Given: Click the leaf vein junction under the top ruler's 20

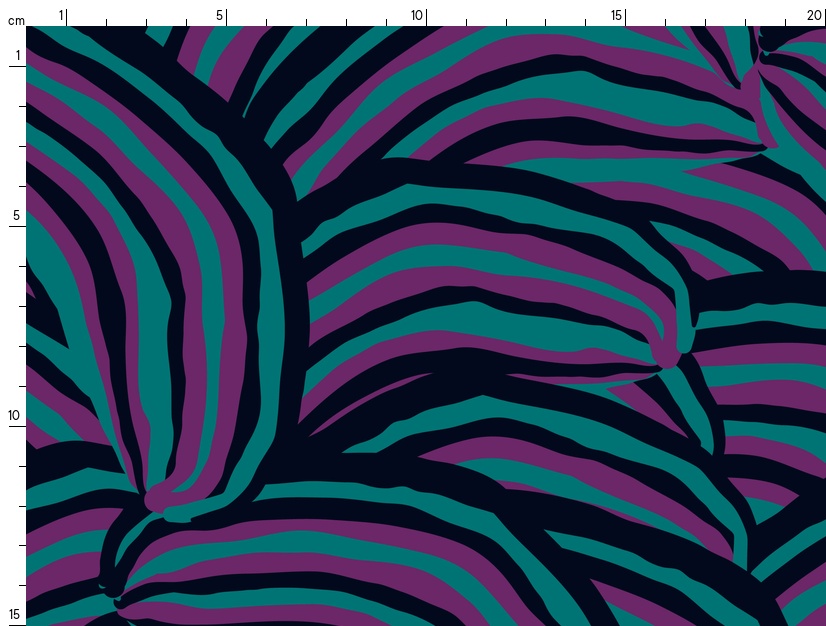Looking at the screenshot, I should [x=770, y=40].
